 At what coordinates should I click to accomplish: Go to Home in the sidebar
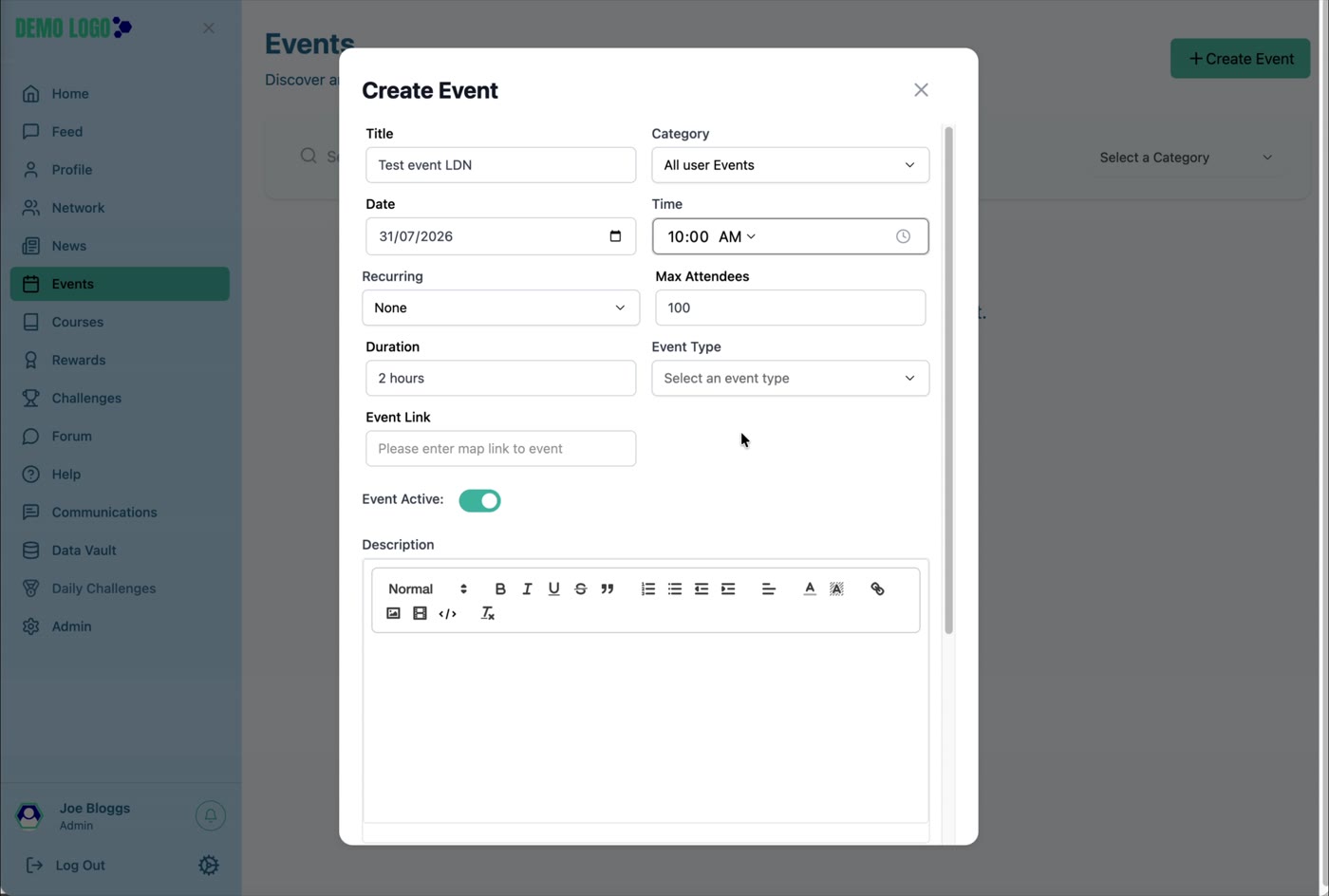coord(120,94)
